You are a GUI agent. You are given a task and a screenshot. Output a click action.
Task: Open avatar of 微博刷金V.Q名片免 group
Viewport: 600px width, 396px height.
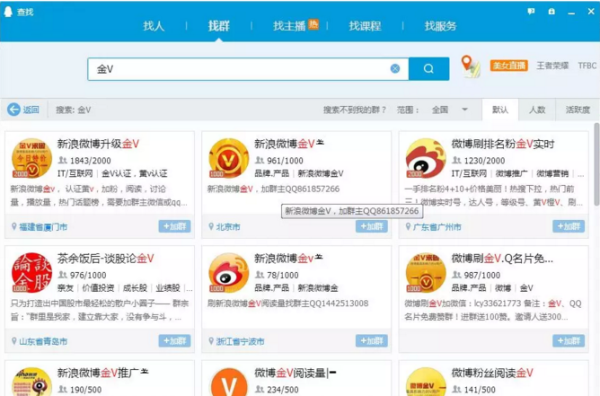click(426, 272)
